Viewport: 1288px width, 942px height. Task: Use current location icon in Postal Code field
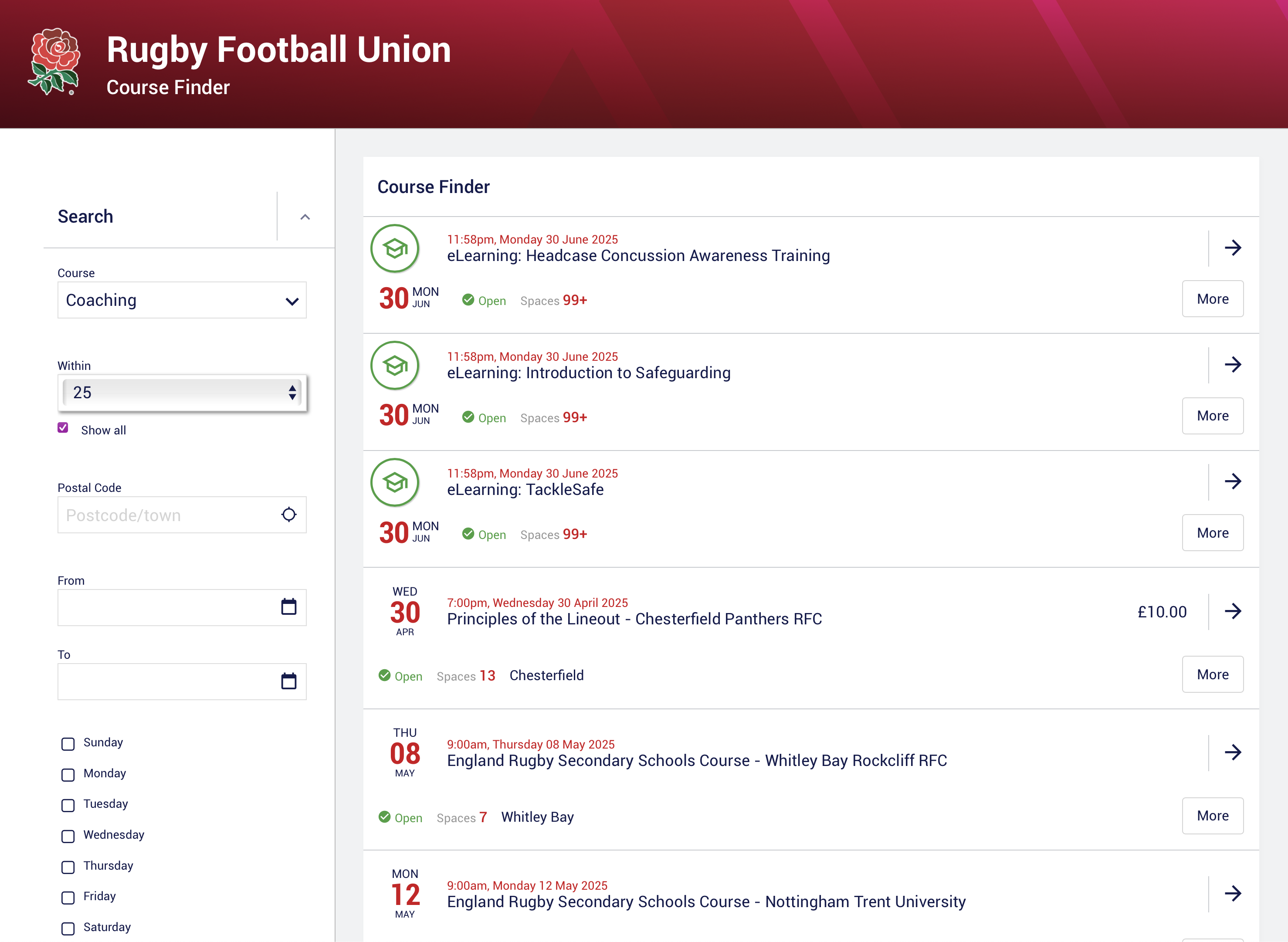289,515
